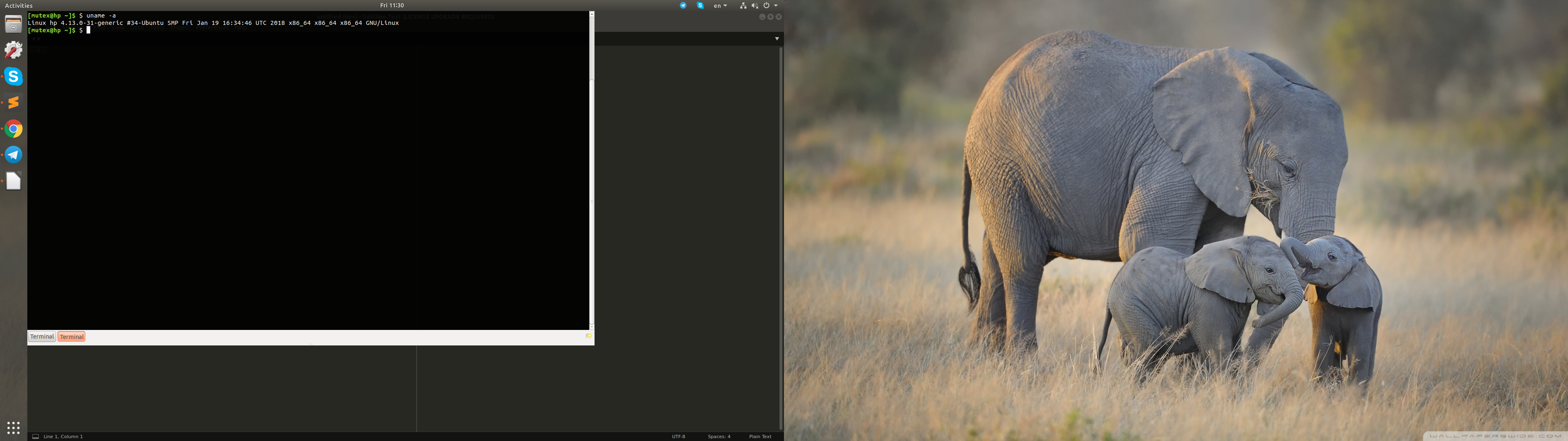Open the blank document app in dock
This screenshot has height=441, width=1568.
(x=13, y=181)
